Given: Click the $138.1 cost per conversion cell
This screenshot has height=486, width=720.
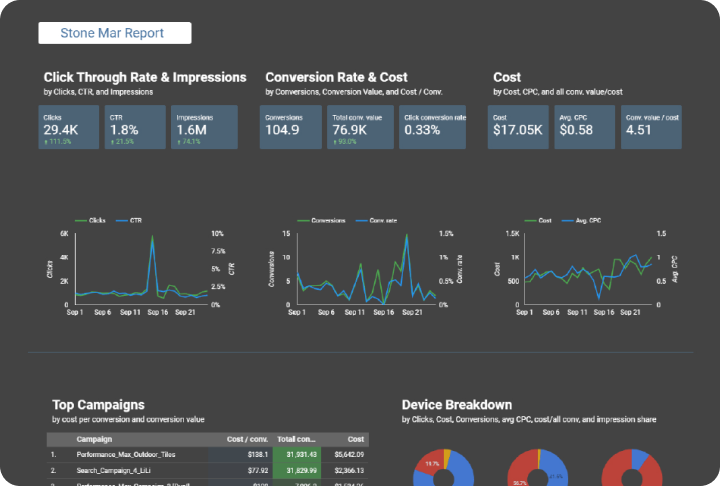Looking at the screenshot, I should (258, 454).
